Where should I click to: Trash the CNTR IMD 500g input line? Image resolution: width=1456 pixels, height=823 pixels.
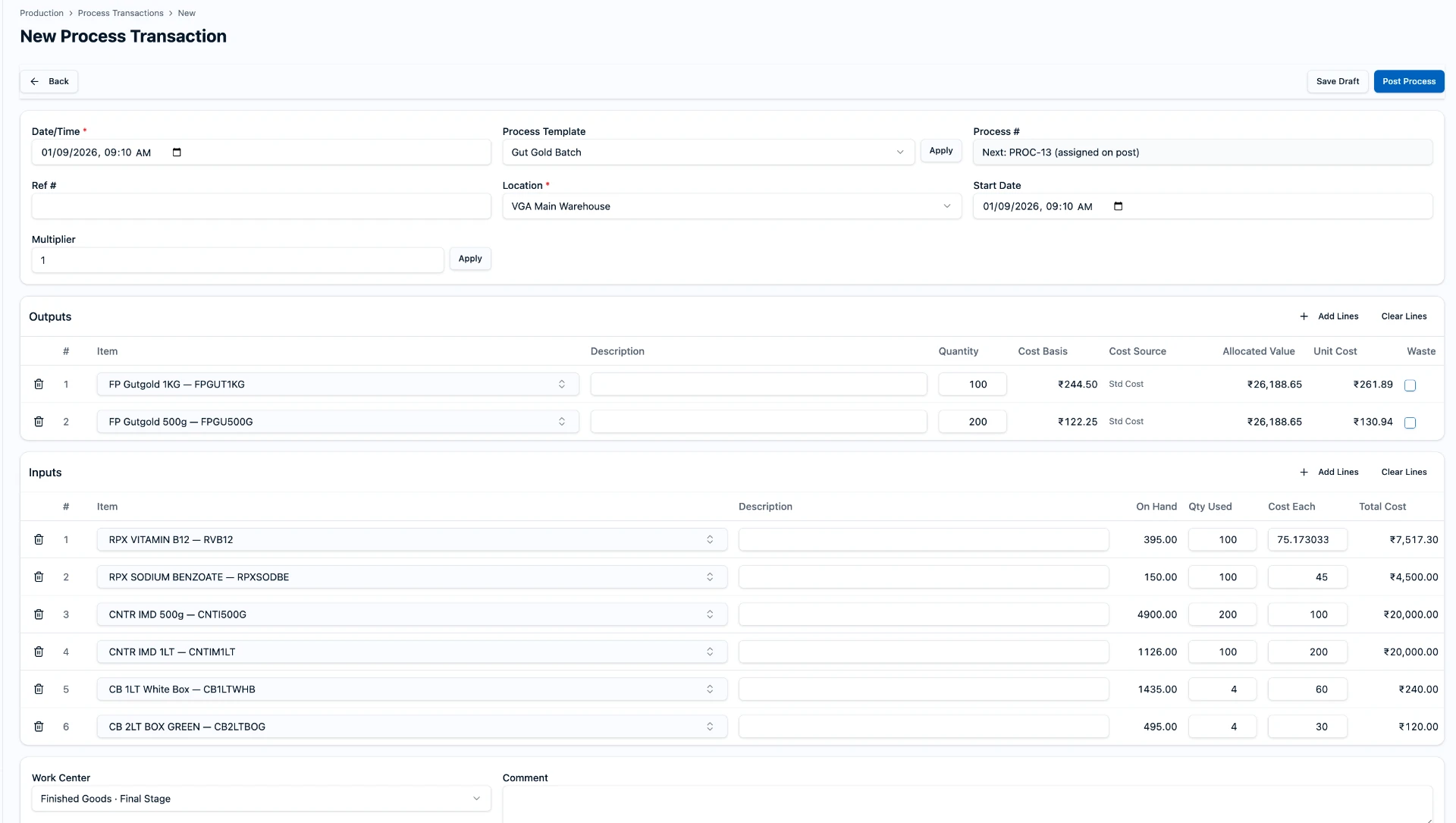[39, 614]
